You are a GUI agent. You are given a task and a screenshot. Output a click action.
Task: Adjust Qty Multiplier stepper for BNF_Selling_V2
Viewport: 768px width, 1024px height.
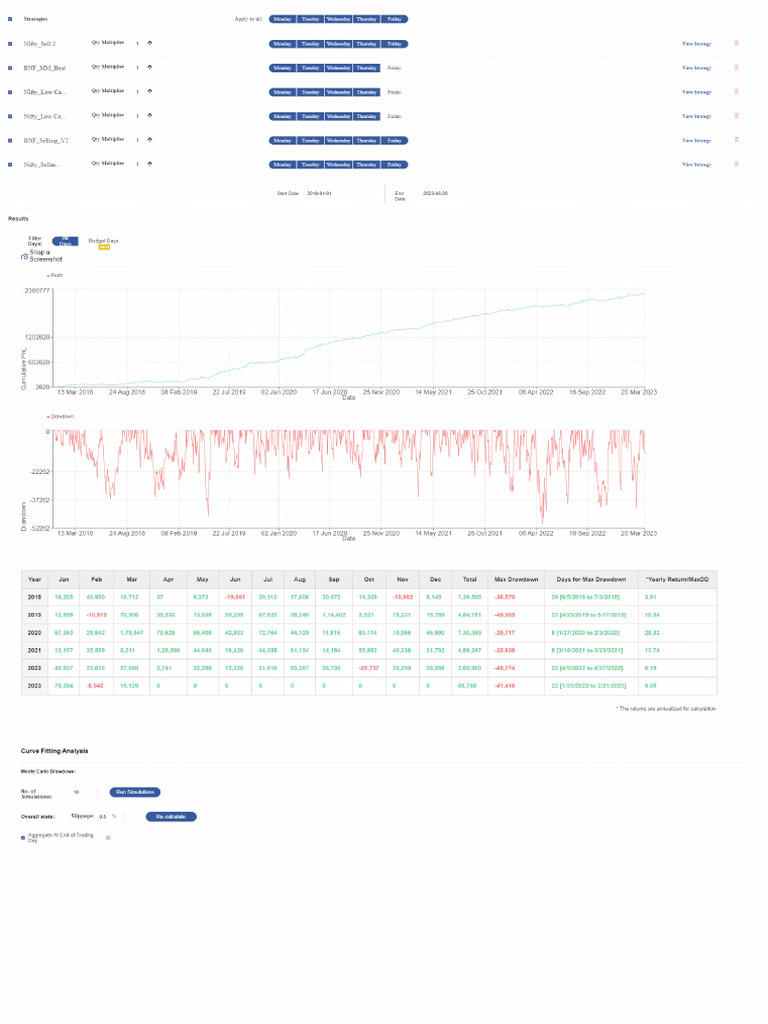[x=150, y=139]
